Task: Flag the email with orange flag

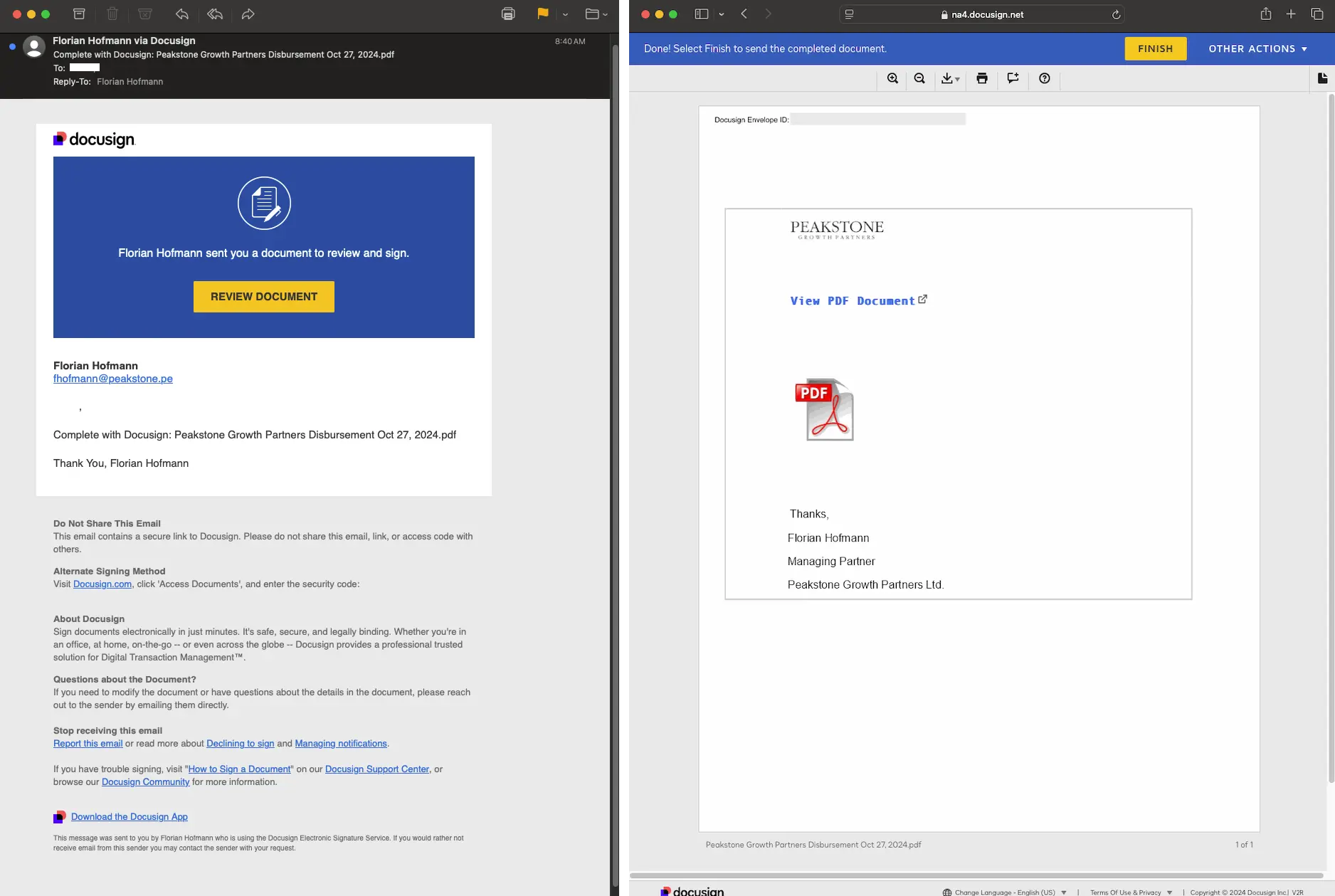Action: click(x=543, y=14)
